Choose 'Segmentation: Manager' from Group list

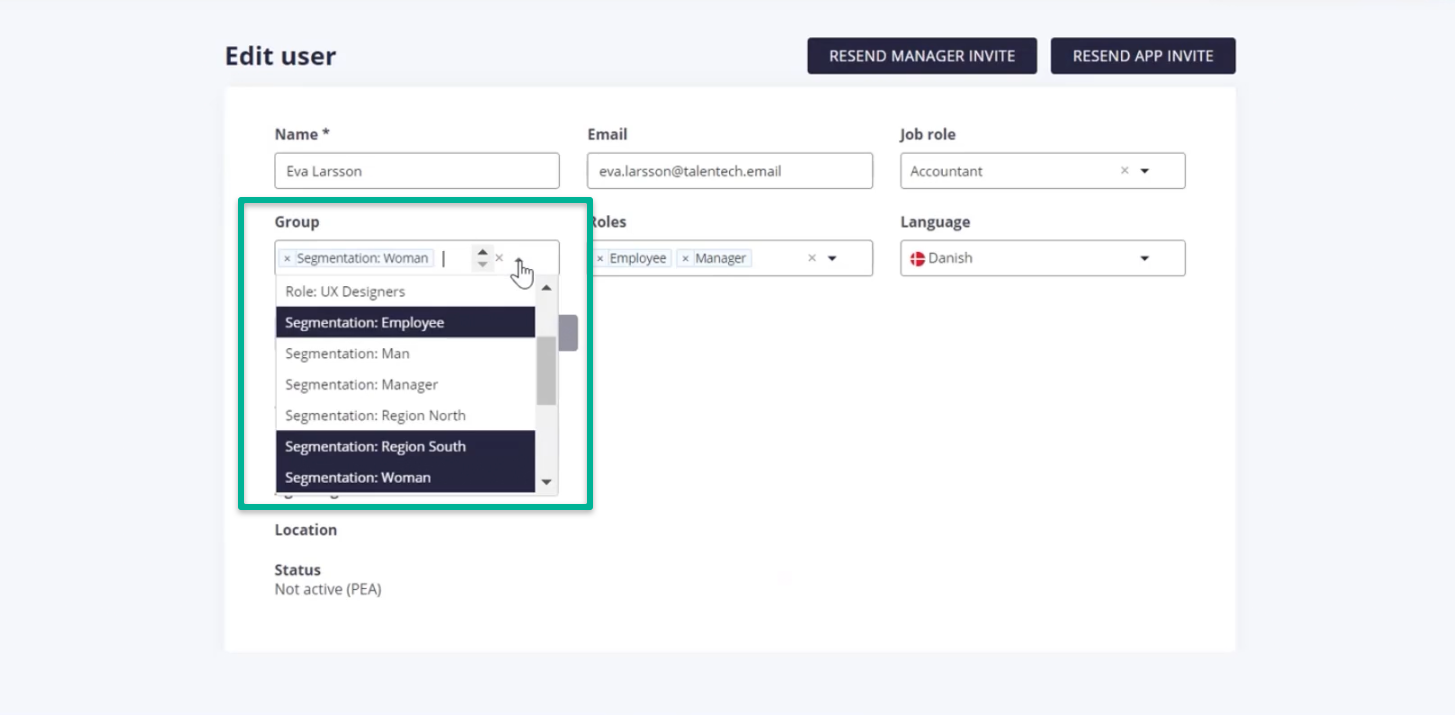[406, 384]
